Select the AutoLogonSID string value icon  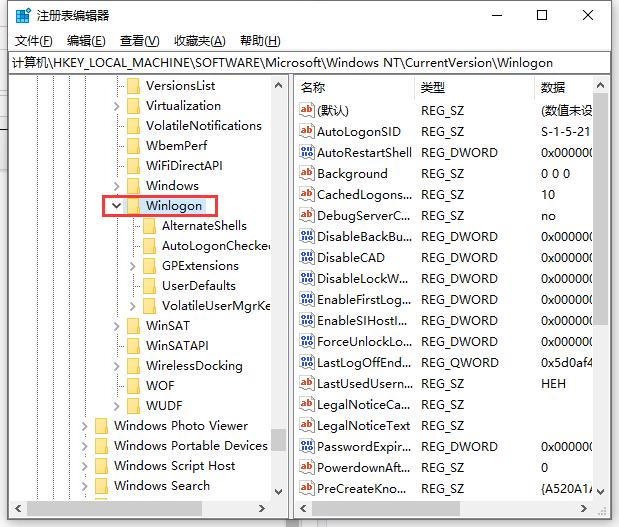click(x=307, y=131)
